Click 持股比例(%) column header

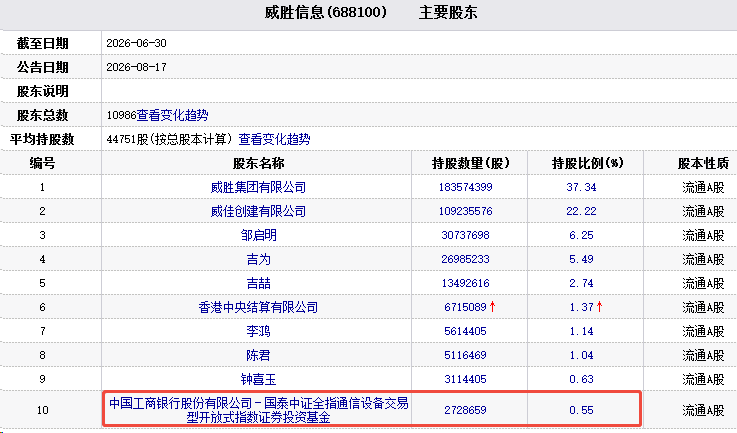coord(588,163)
